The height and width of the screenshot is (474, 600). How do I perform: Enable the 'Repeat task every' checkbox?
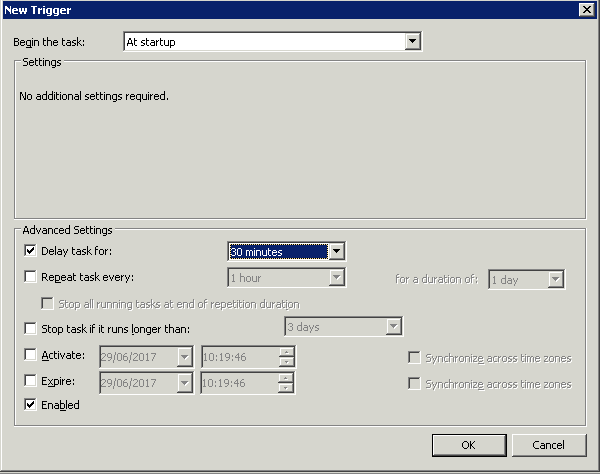click(30, 277)
